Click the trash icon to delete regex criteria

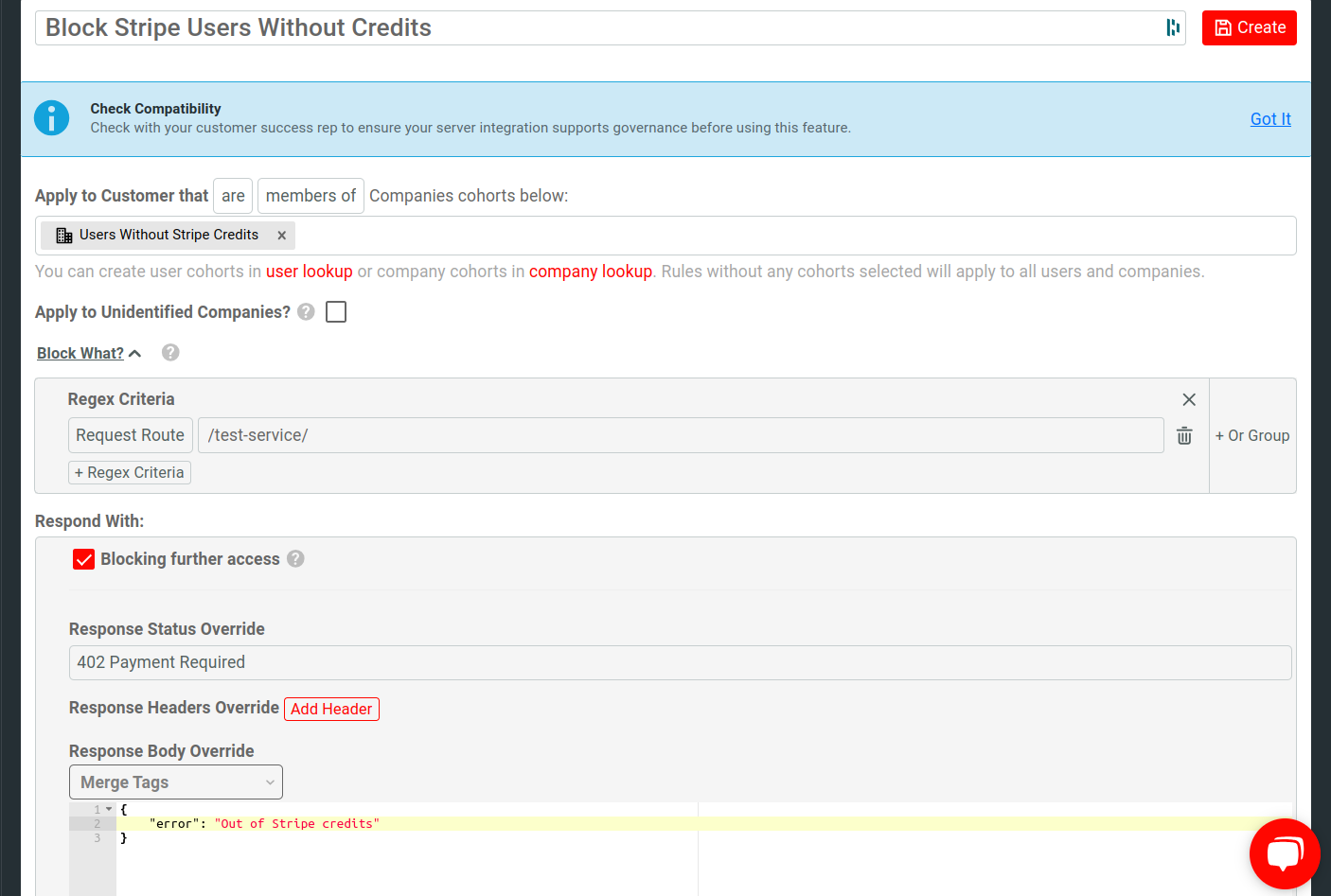1183,435
